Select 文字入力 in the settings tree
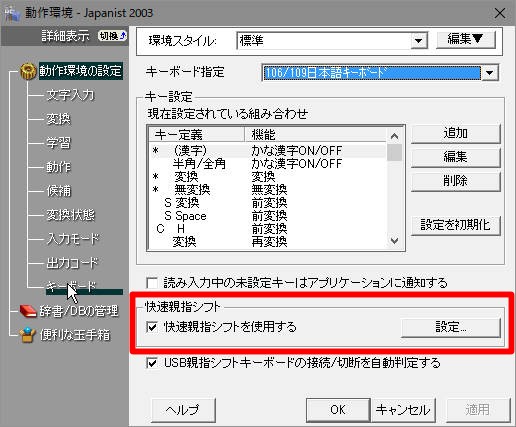The width and height of the screenshot is (516, 427). coord(70,95)
